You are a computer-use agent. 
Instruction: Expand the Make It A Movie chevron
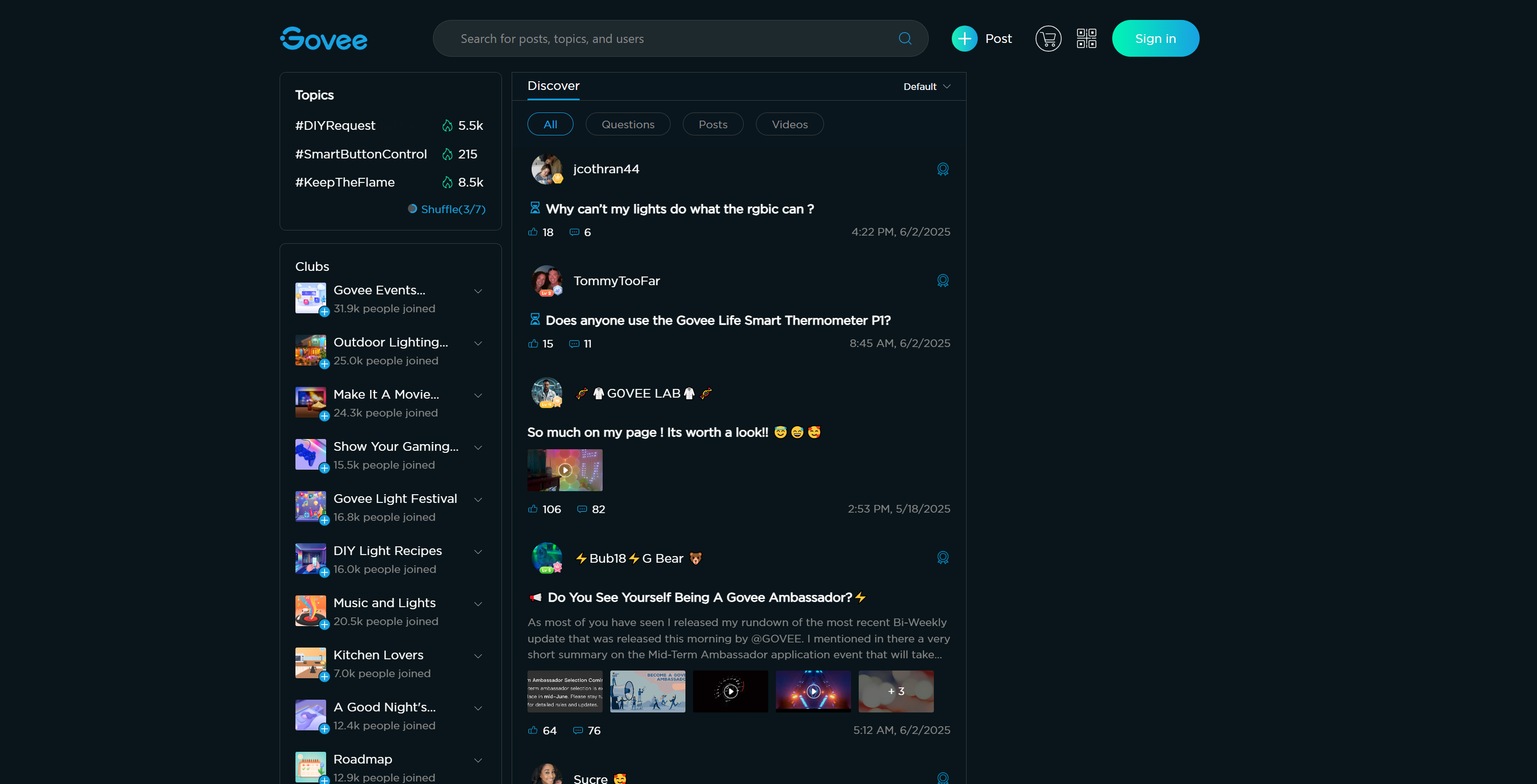pos(478,396)
